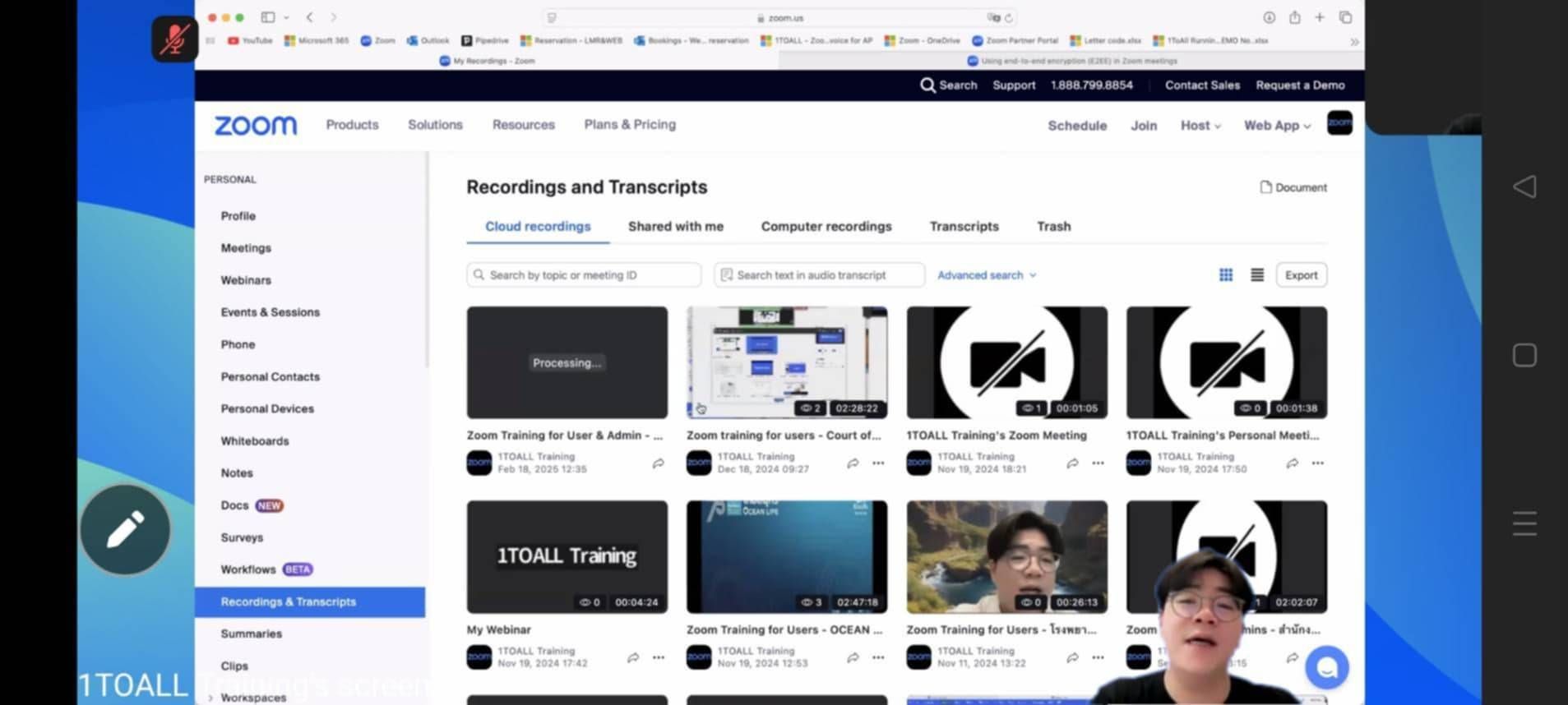Tap the pencil annotate button
This screenshot has height=705, width=1568.
125,530
